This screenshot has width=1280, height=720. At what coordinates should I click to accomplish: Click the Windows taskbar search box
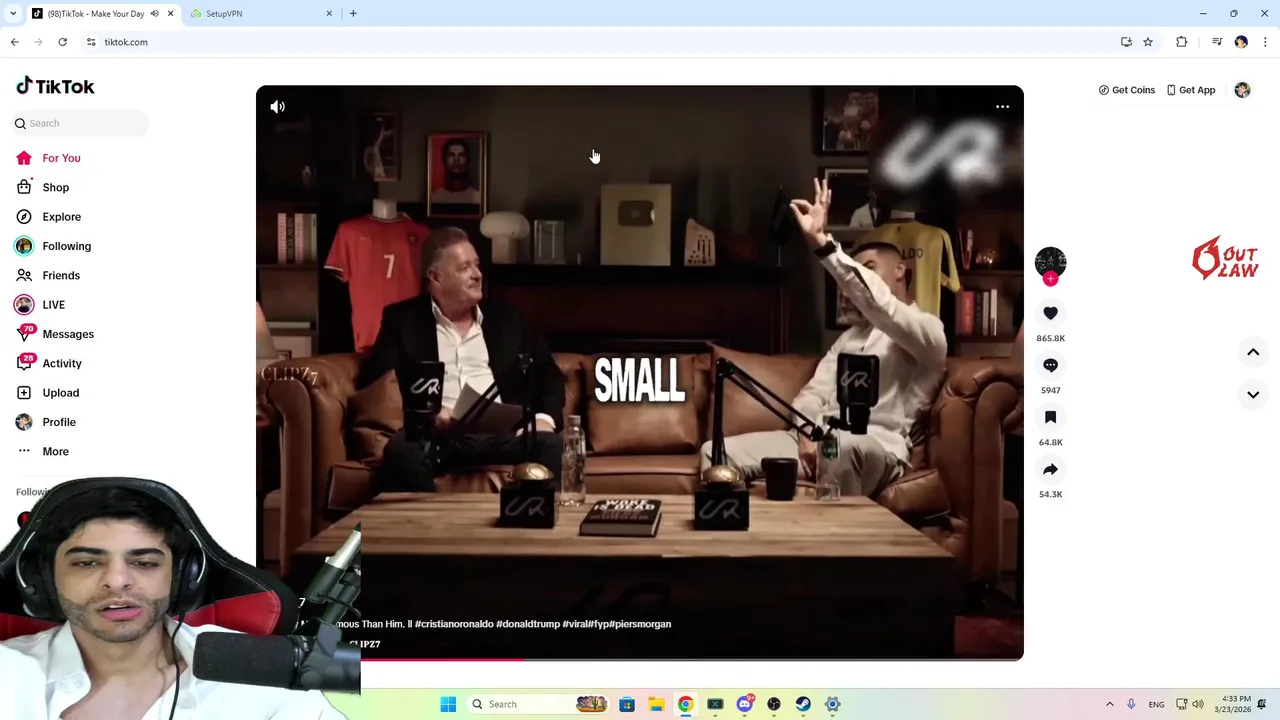tap(538, 704)
